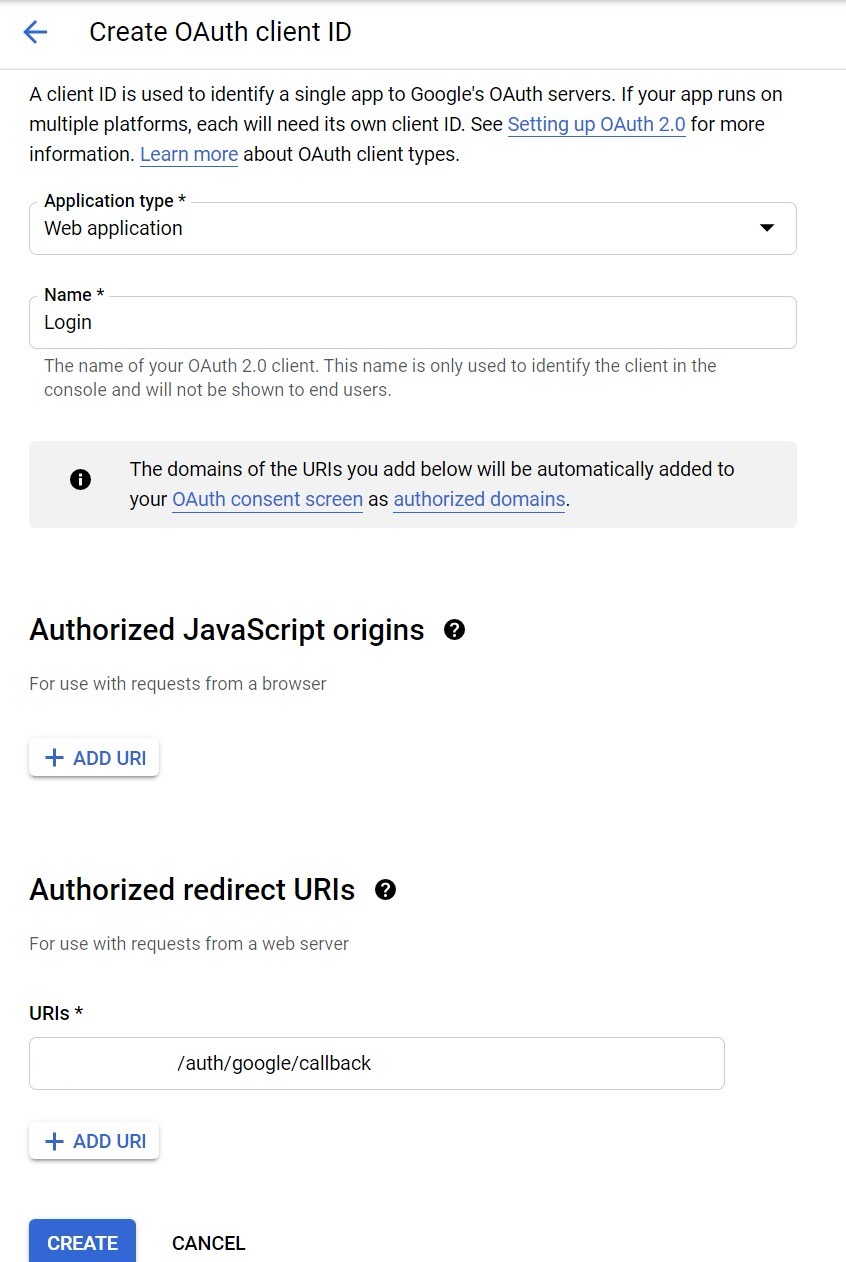
Task: Open the Web application type selector
Action: pos(413,228)
